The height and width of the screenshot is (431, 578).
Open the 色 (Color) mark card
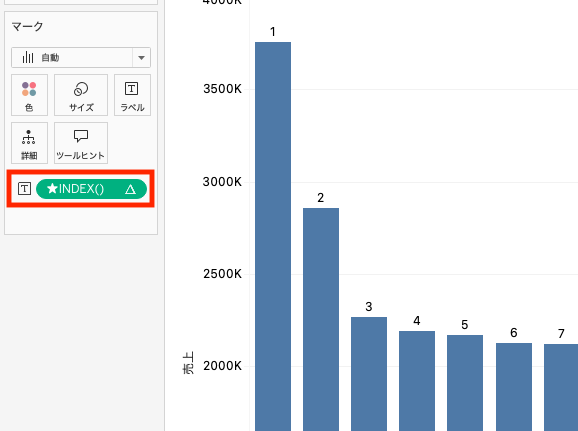(x=29, y=95)
